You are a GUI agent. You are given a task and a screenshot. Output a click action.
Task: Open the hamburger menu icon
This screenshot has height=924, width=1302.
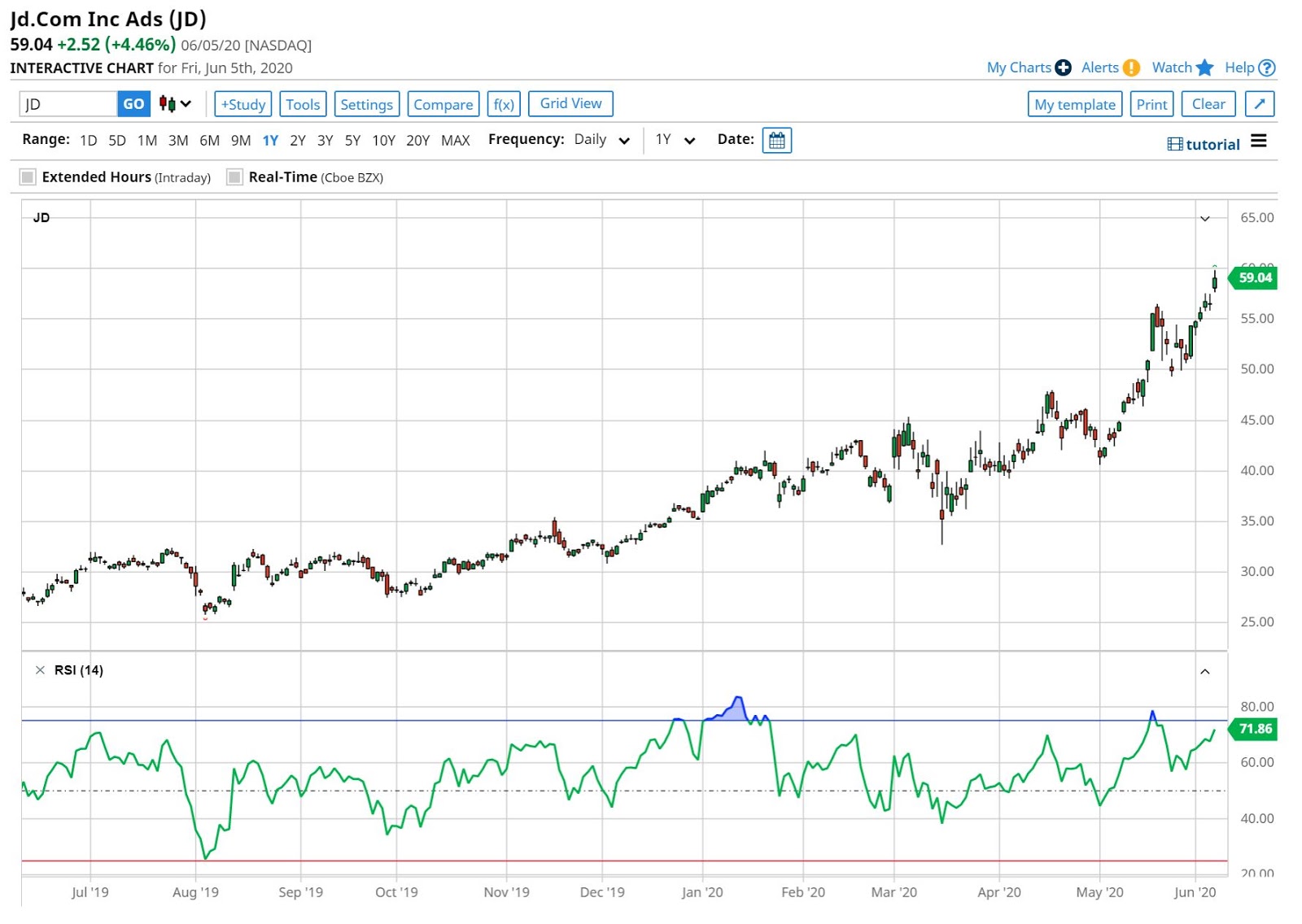pyautogui.click(x=1259, y=142)
